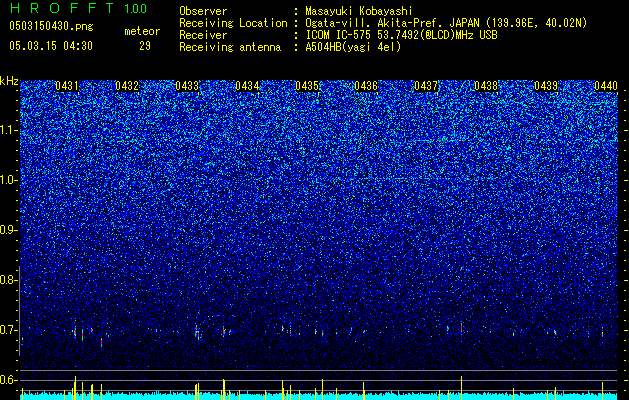Click the kHz axis unit label
The height and width of the screenshot is (400, 629).
(x=9, y=81)
